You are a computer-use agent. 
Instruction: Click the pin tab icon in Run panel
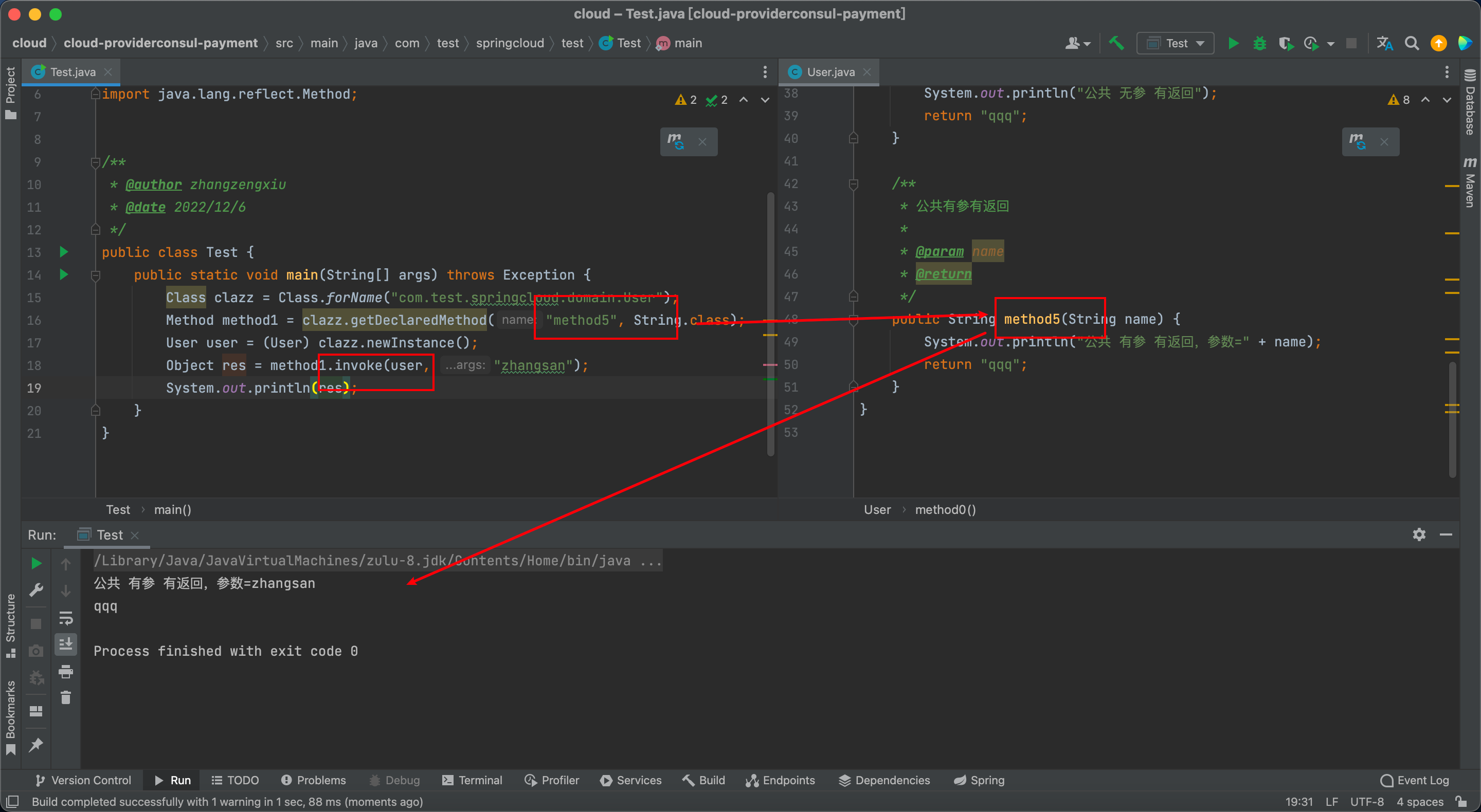pyautogui.click(x=35, y=745)
